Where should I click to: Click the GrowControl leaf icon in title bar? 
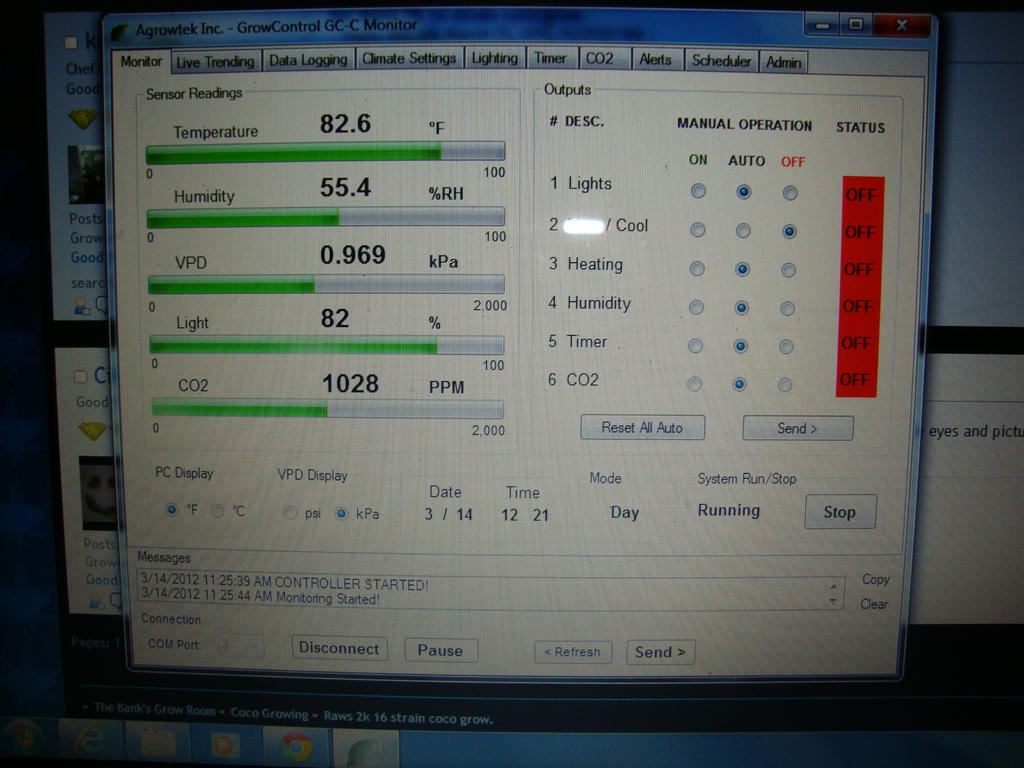tap(120, 30)
